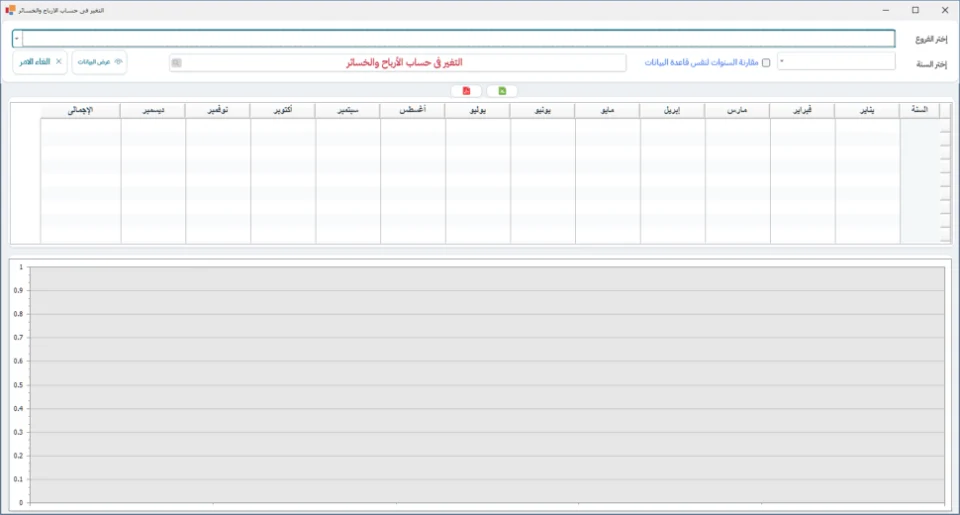
Task: Click the يوليو column header
Action: [x=478, y=110]
